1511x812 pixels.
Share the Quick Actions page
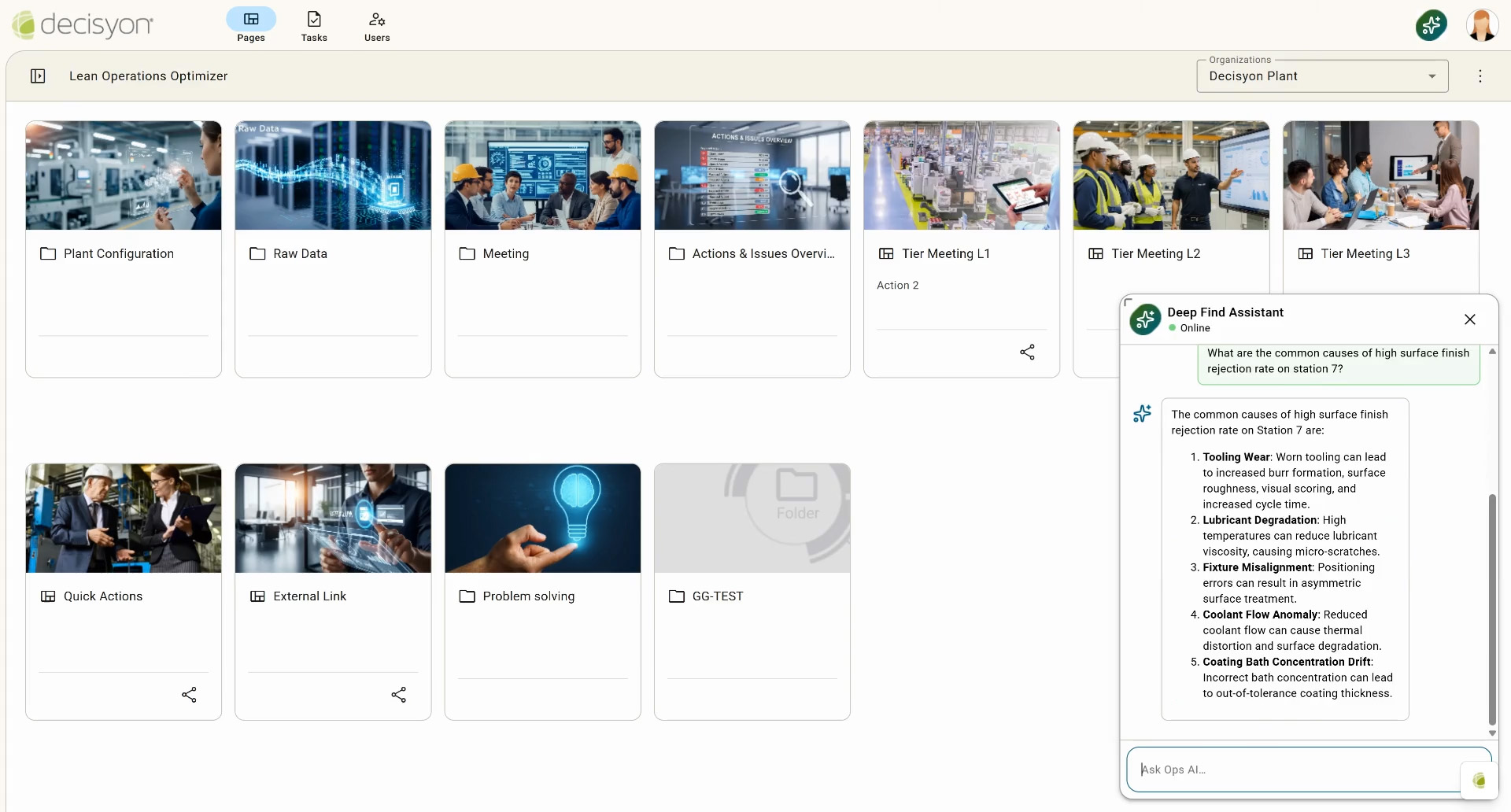[189, 695]
